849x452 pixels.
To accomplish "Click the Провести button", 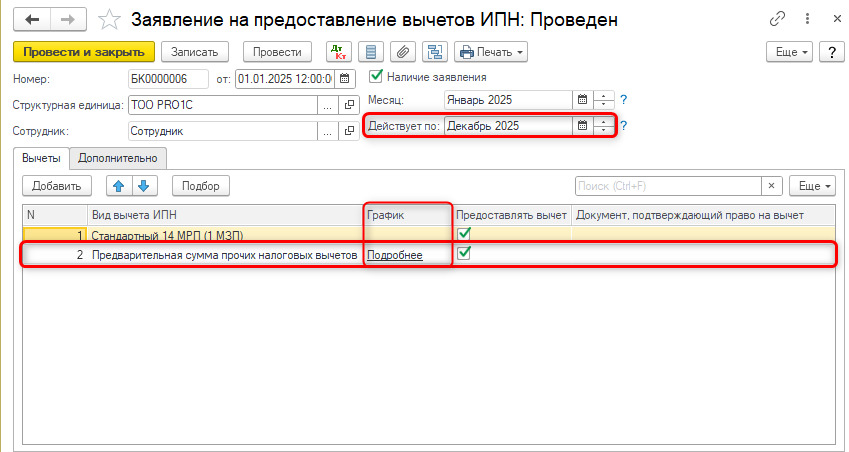I will [x=277, y=52].
